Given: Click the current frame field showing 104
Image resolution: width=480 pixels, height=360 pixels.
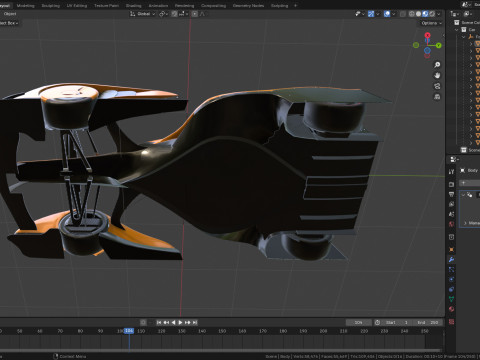Looking at the screenshot, I should tap(358, 322).
